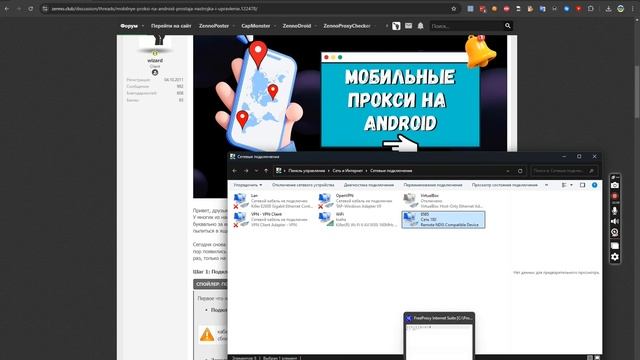Screen dimensions: 640x360
Task: Open the Chrome three-dot menu
Action: [633, 9]
